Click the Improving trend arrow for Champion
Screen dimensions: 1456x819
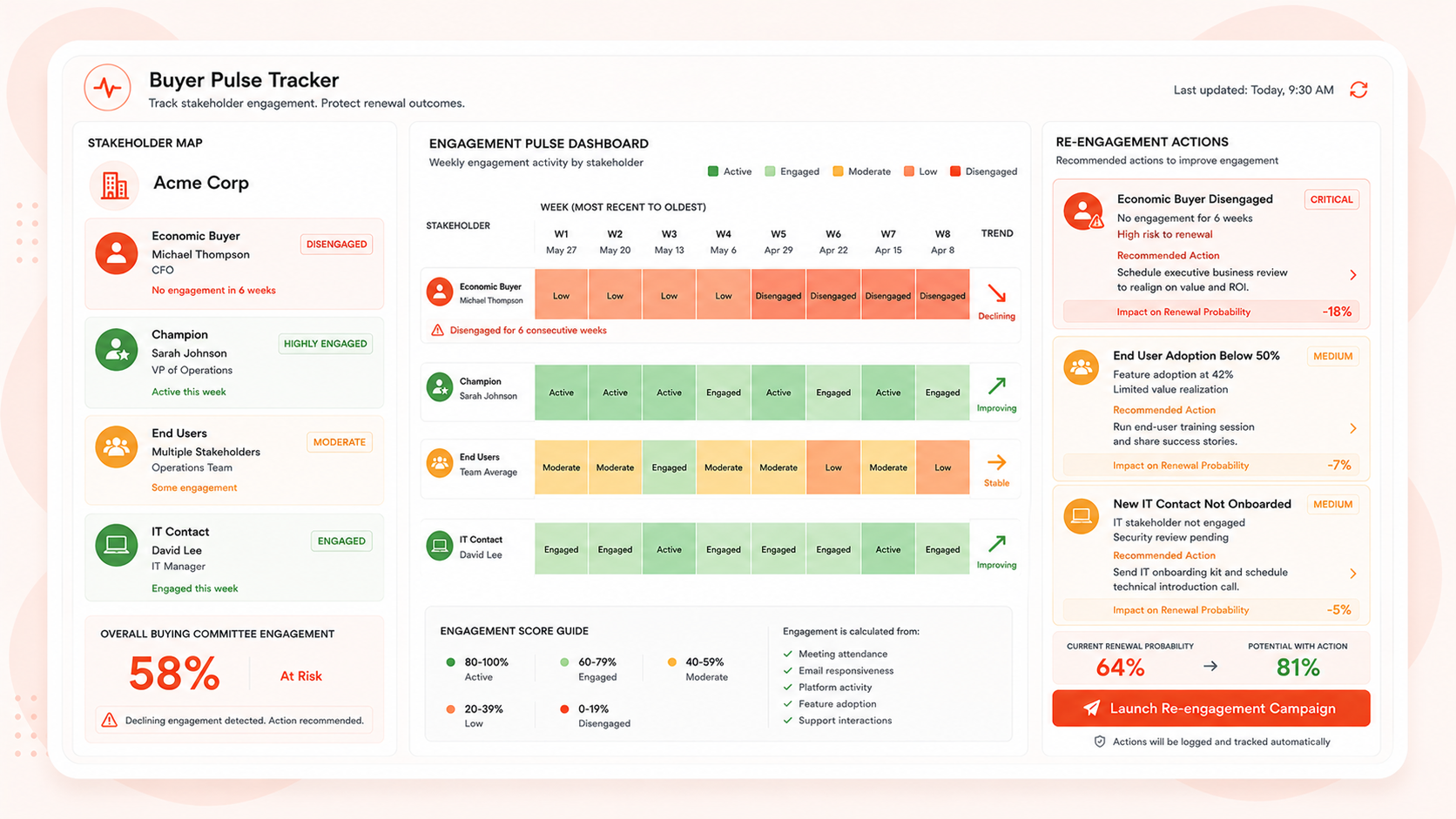996,386
